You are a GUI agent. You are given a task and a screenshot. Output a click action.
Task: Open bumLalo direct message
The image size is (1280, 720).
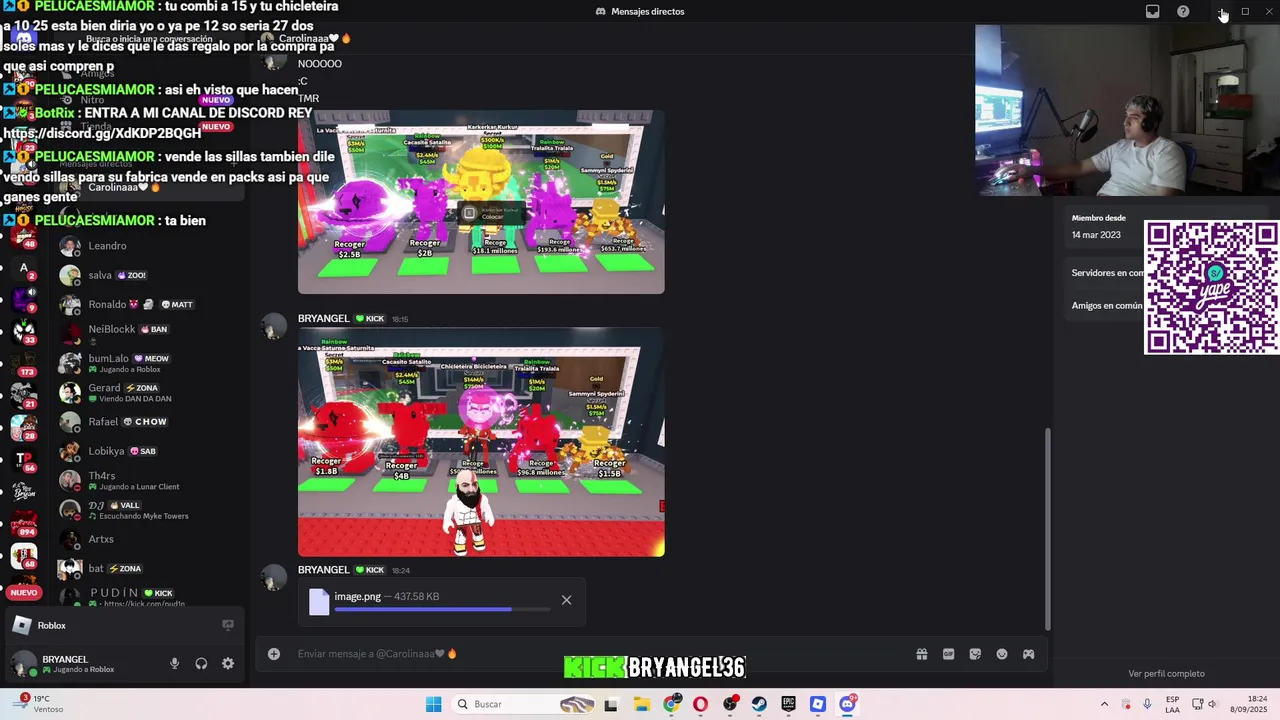point(150,363)
